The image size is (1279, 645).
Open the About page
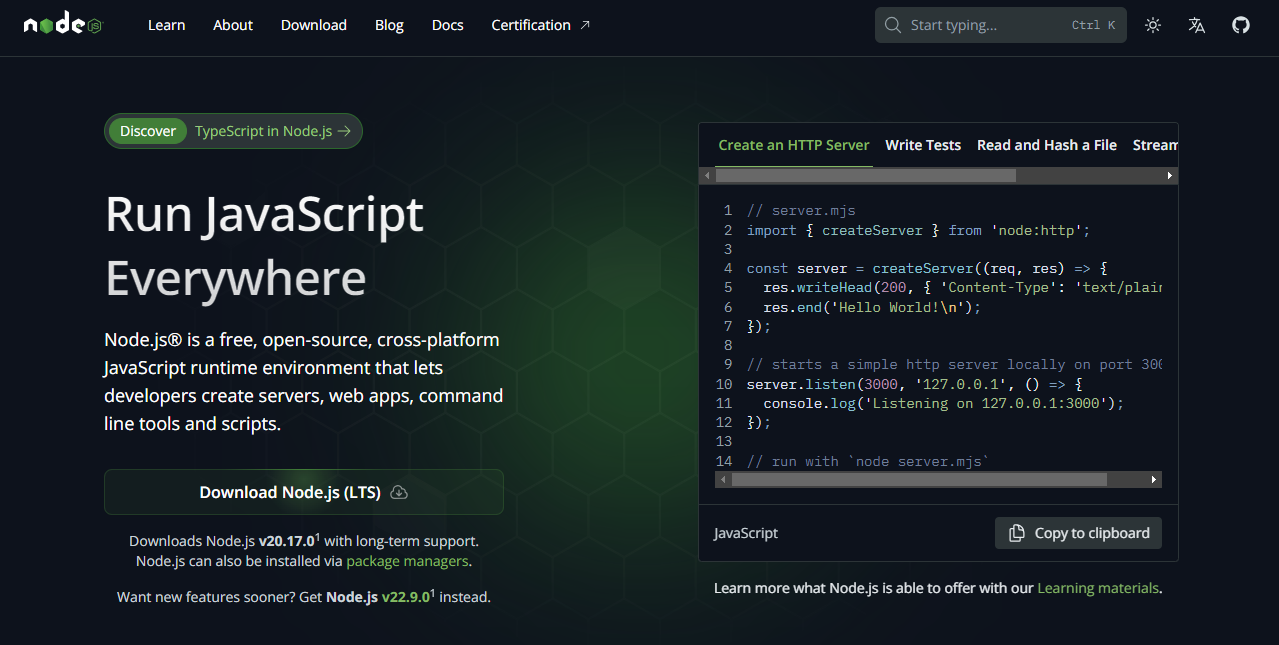(x=233, y=25)
